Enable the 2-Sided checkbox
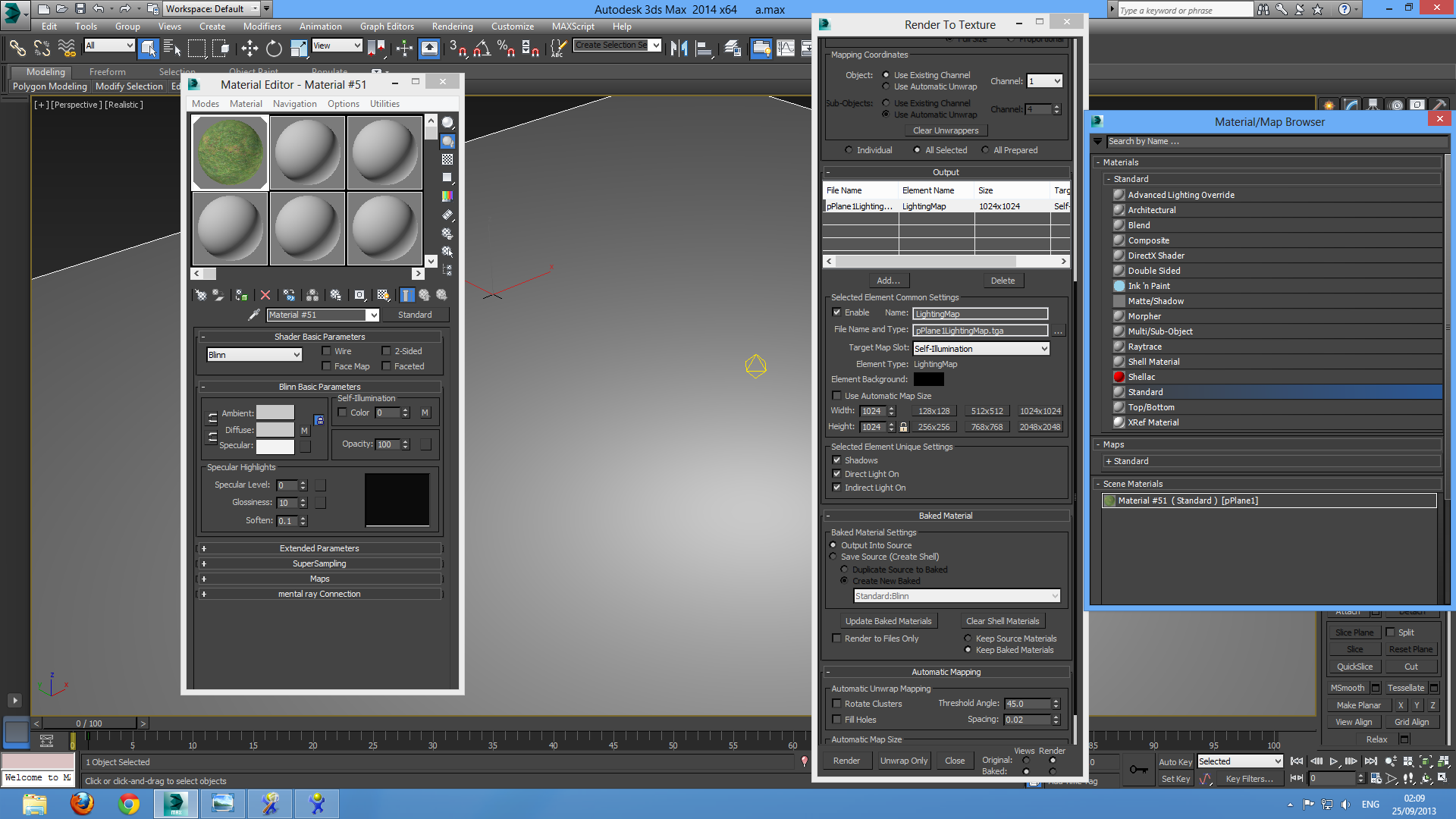1456x819 pixels. [386, 351]
